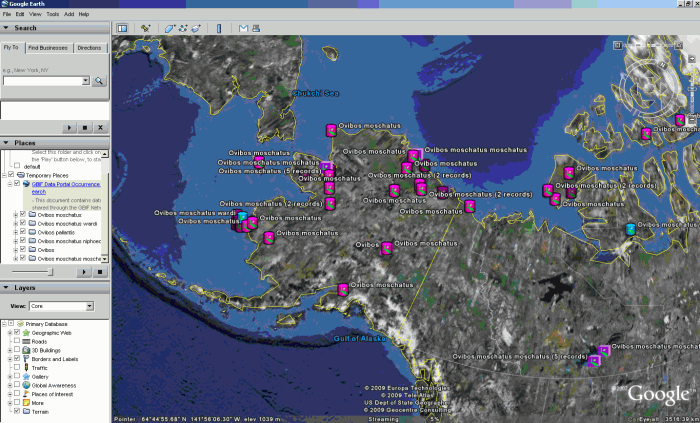
Task: Click the Gallery star icon
Action: (x=26, y=377)
